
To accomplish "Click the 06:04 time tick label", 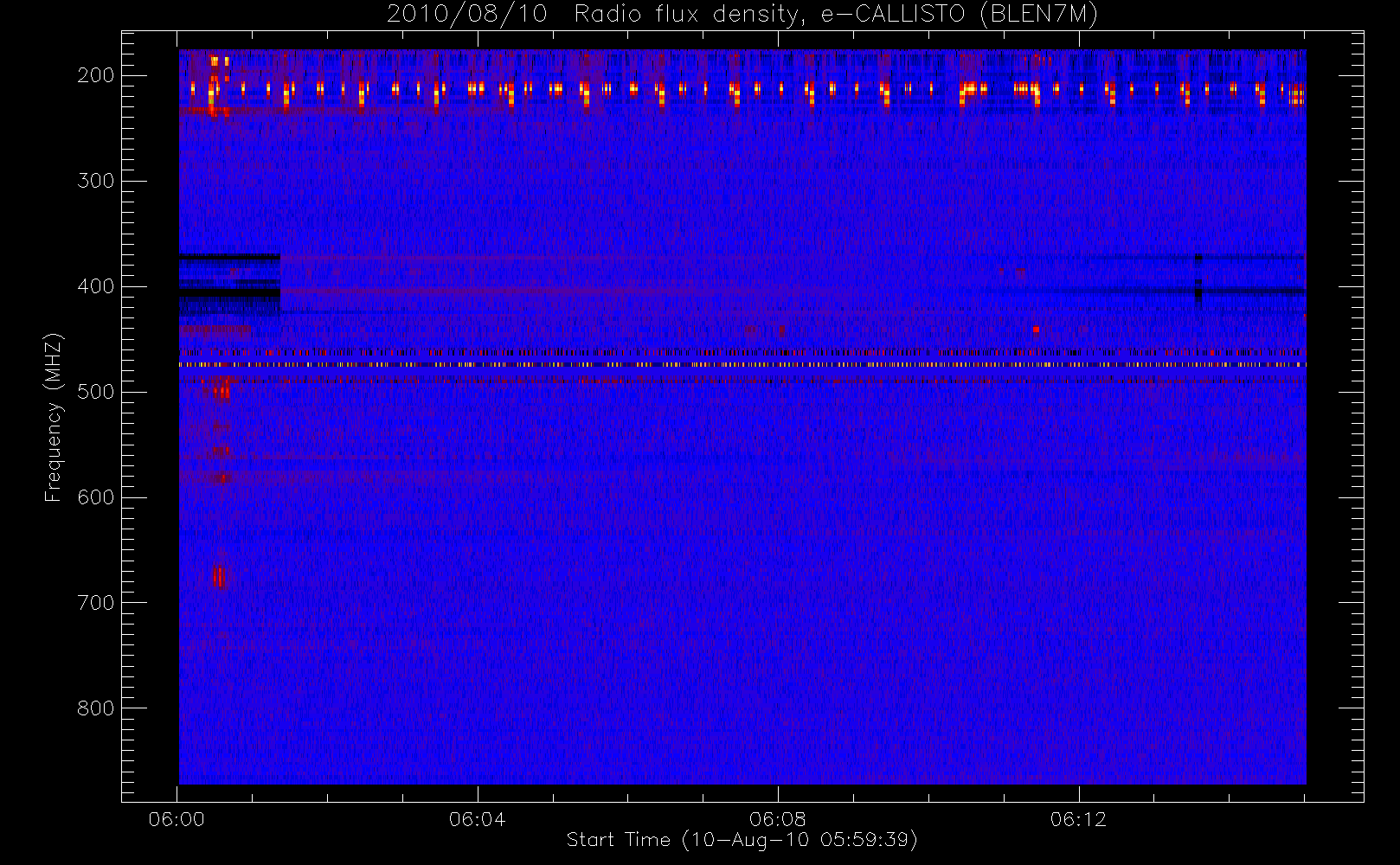I will coord(477,819).
